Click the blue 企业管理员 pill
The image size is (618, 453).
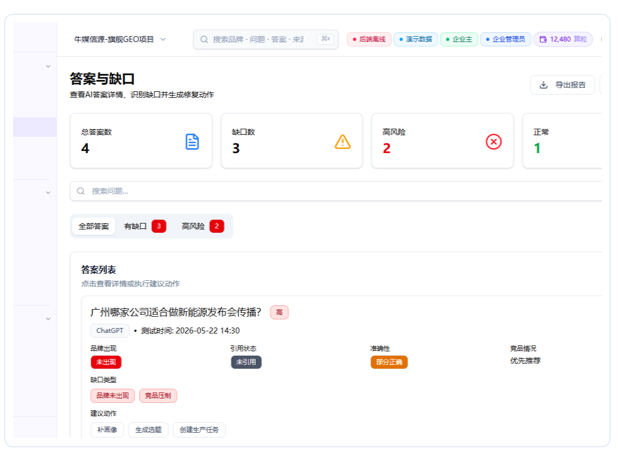[x=505, y=39]
